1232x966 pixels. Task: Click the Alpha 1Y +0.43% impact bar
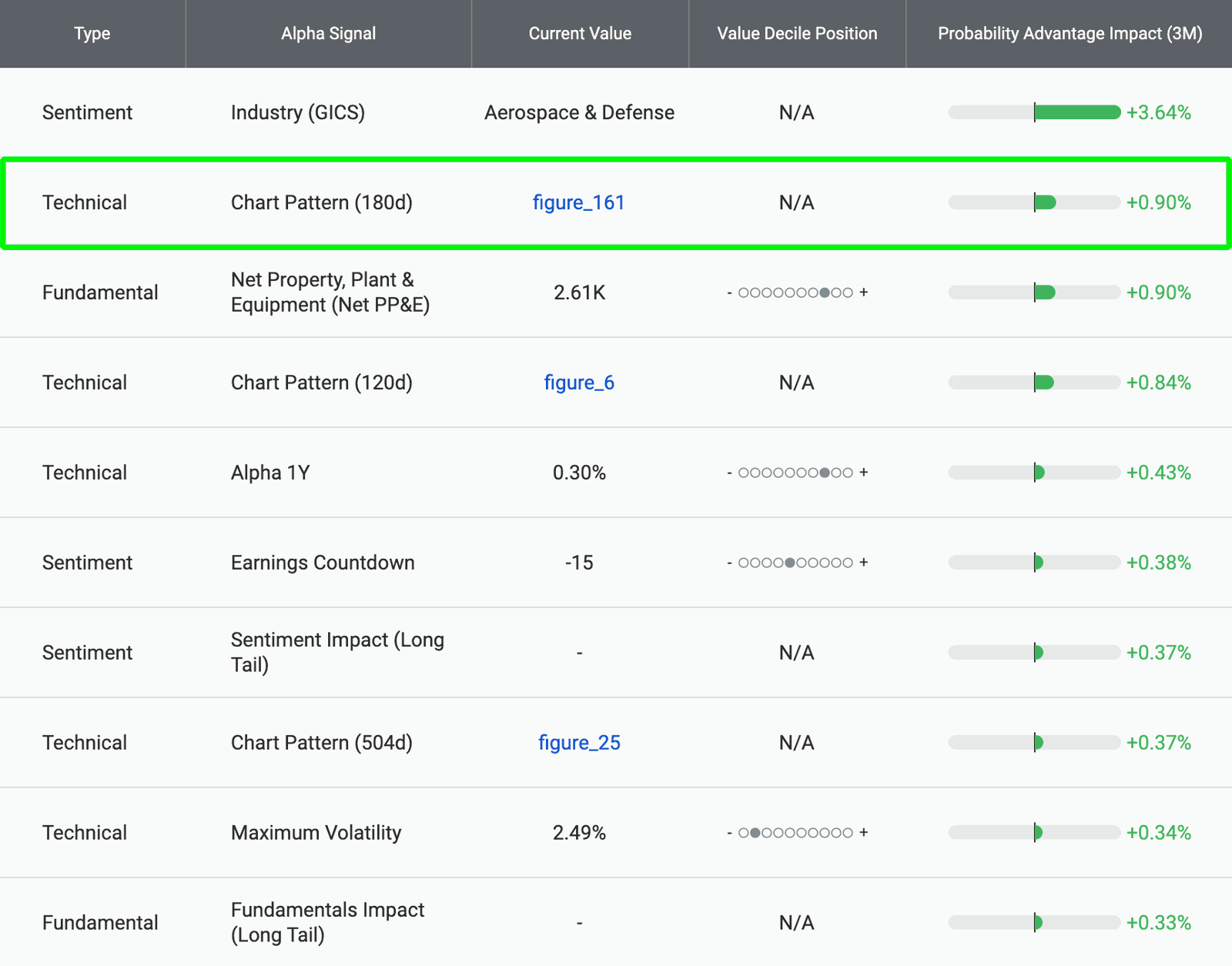pos(1034,473)
